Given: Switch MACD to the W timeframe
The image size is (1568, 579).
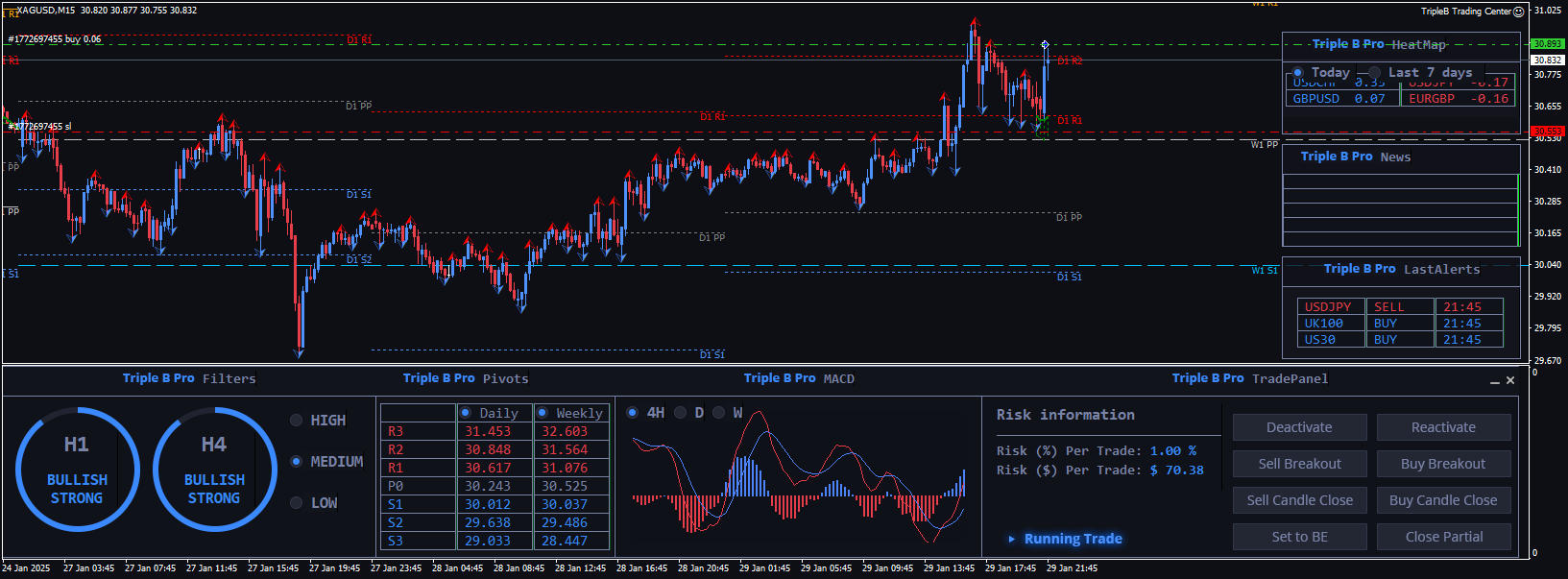Looking at the screenshot, I should click(x=718, y=413).
